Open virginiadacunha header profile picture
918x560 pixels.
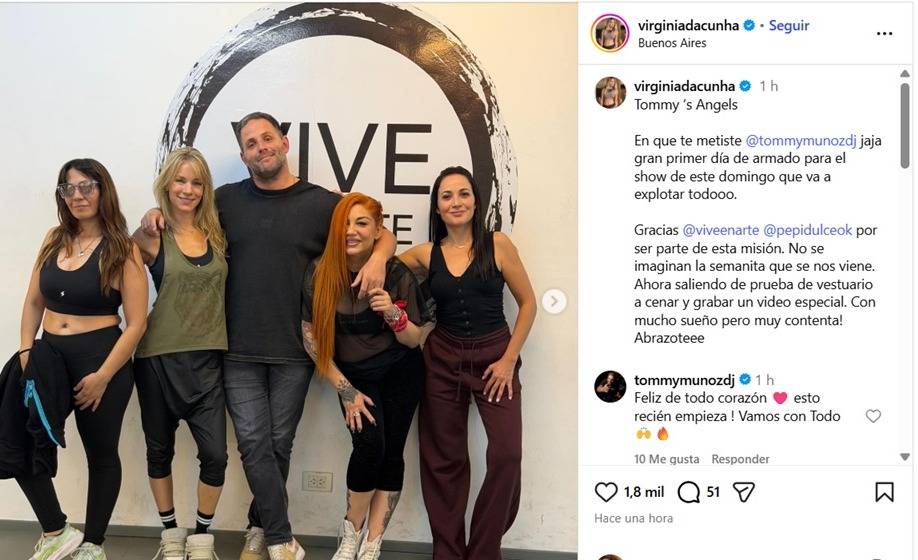(610, 33)
